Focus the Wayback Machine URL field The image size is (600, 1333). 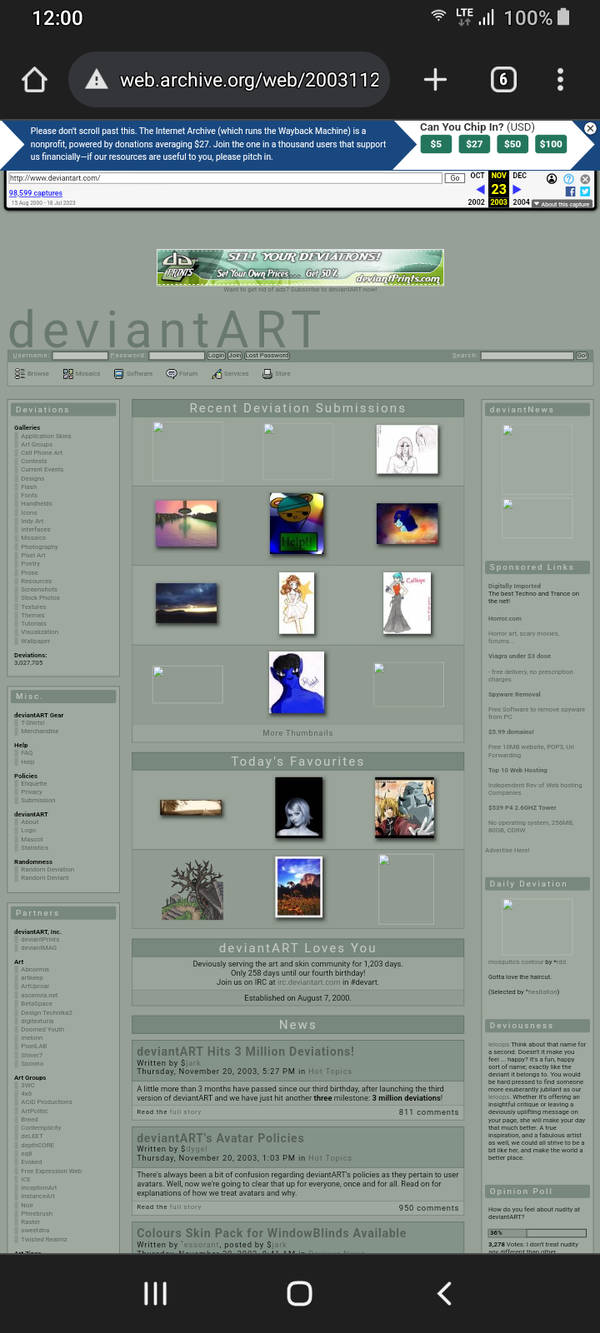pyautogui.click(x=225, y=178)
